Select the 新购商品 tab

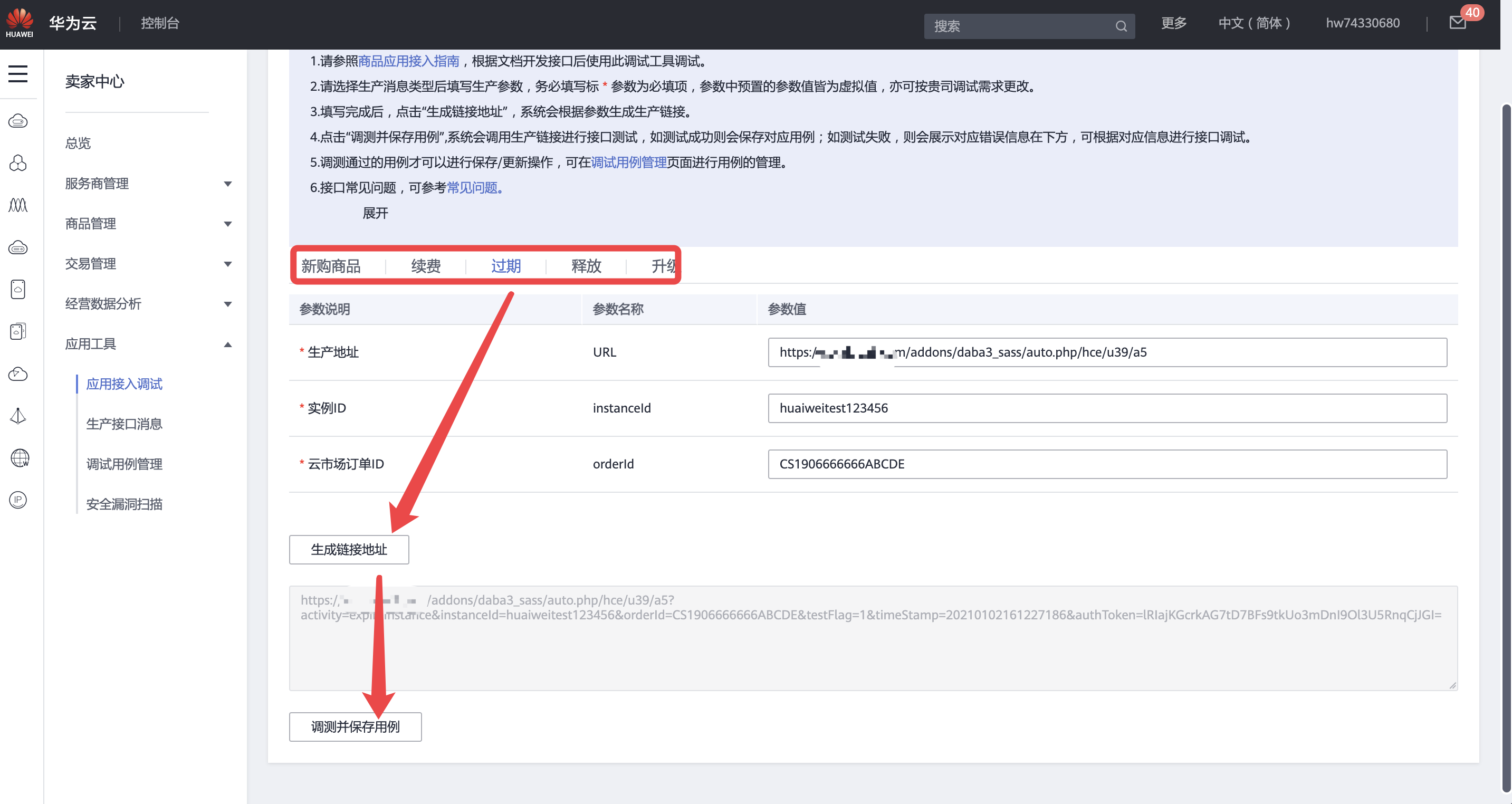[331, 266]
